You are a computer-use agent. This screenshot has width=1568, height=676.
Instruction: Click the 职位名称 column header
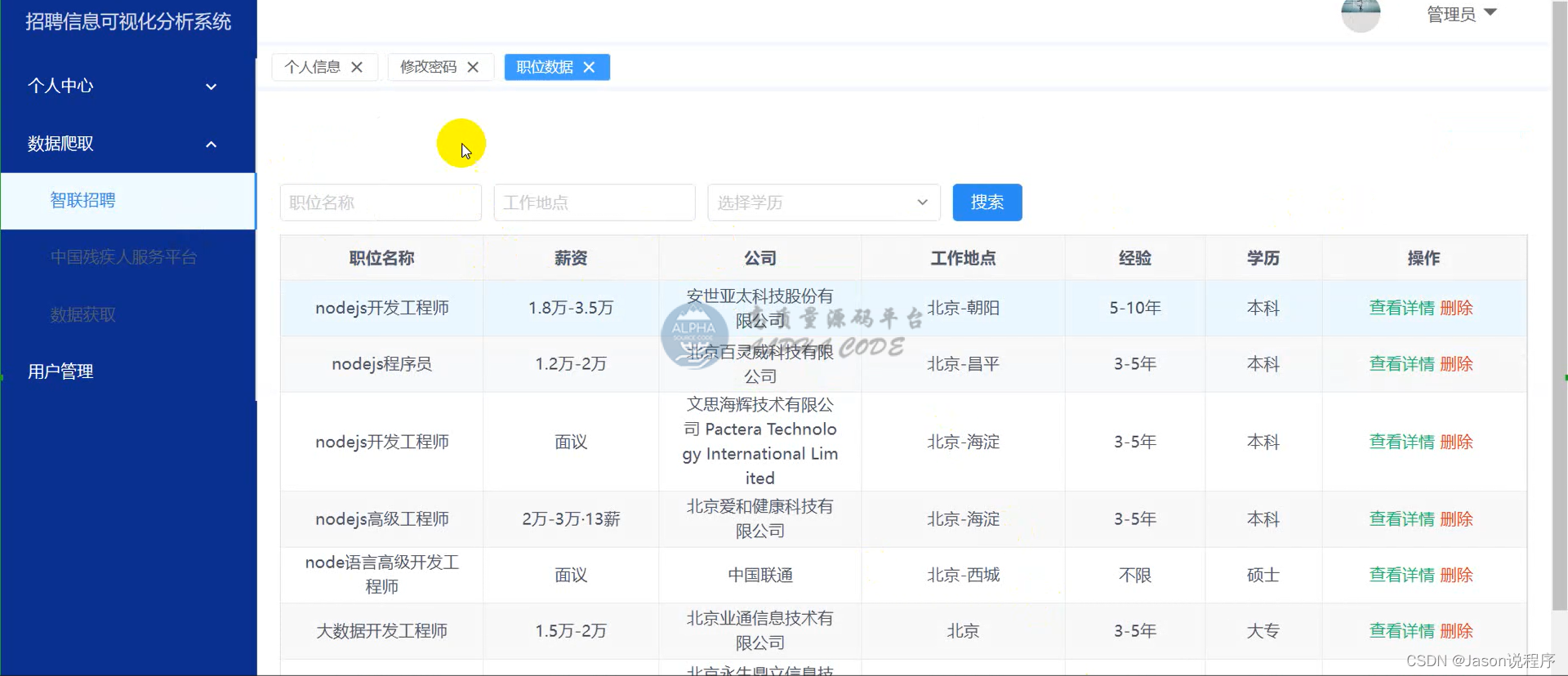point(382,258)
